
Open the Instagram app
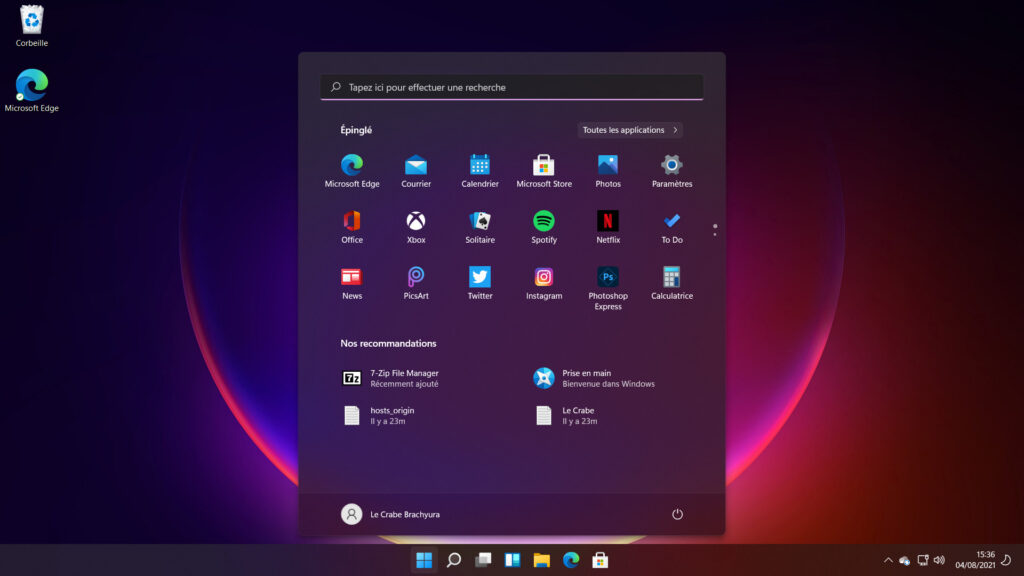pos(544,283)
